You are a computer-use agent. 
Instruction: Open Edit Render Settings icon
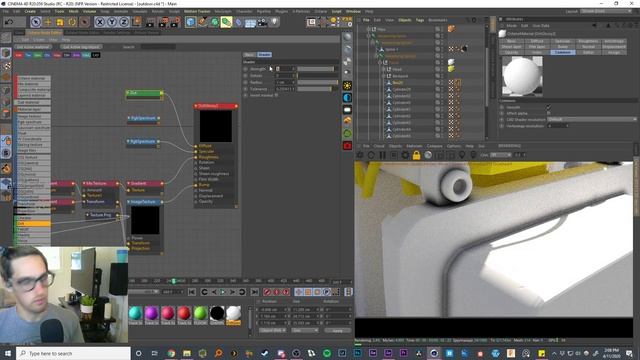175,22
